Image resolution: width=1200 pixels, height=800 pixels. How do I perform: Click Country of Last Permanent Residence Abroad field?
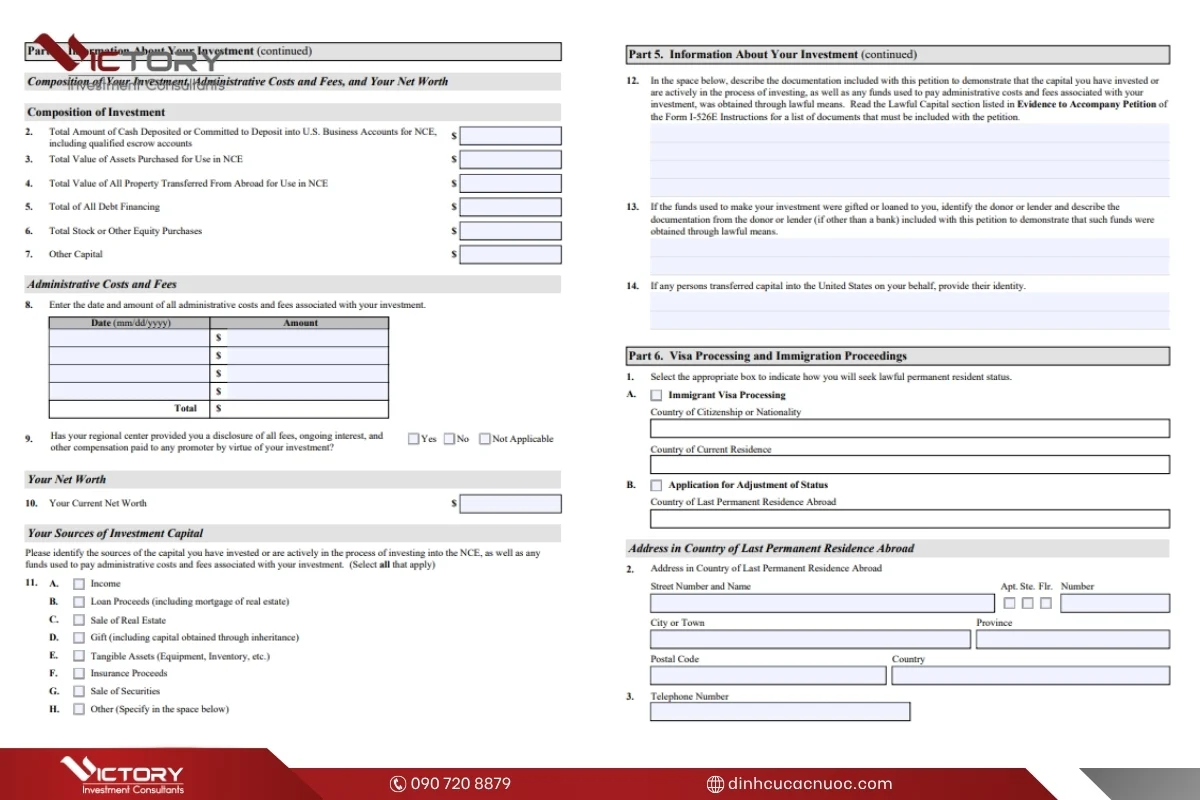[909, 519]
